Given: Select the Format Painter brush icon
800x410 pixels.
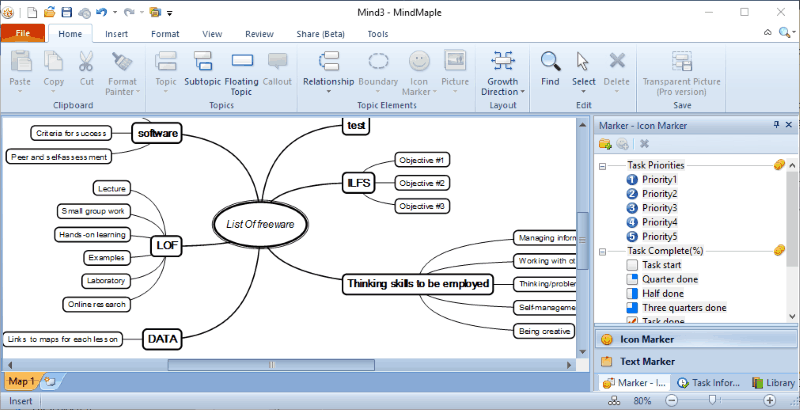Looking at the screenshot, I should tap(122, 61).
